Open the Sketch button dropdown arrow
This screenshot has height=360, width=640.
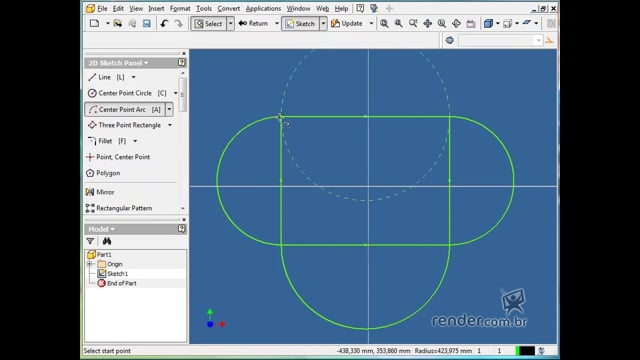323,24
